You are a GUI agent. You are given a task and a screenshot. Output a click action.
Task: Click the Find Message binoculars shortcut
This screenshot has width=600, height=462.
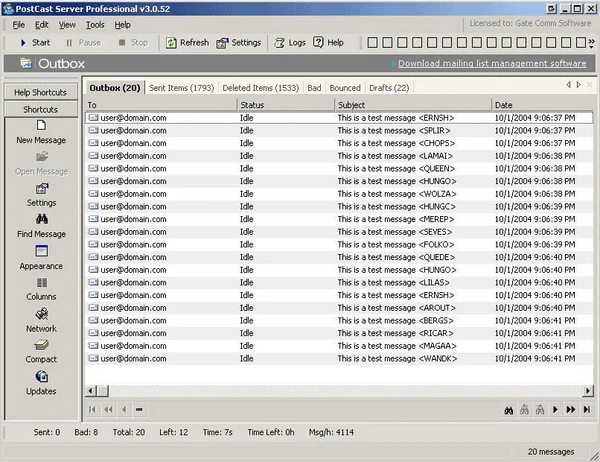42,219
